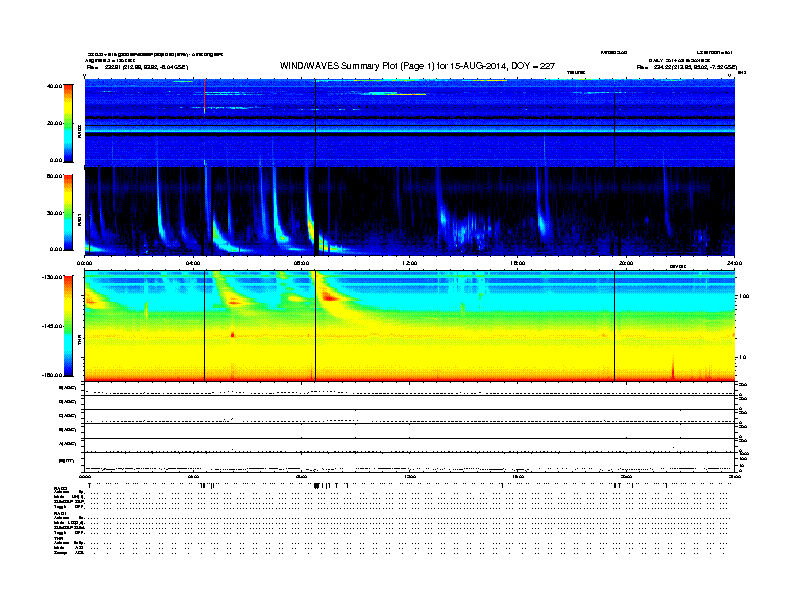Viewport: 792px width, 612px height.
Task: Click the 60.00 label on RAD1 colorbar
Action: 54,176
